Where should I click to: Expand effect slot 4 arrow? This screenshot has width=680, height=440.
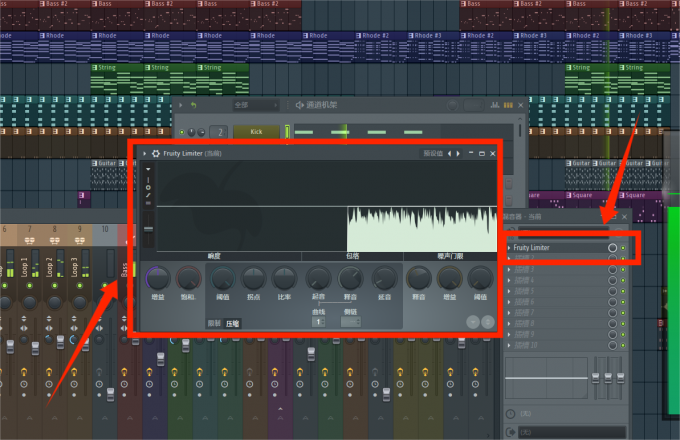pos(509,280)
